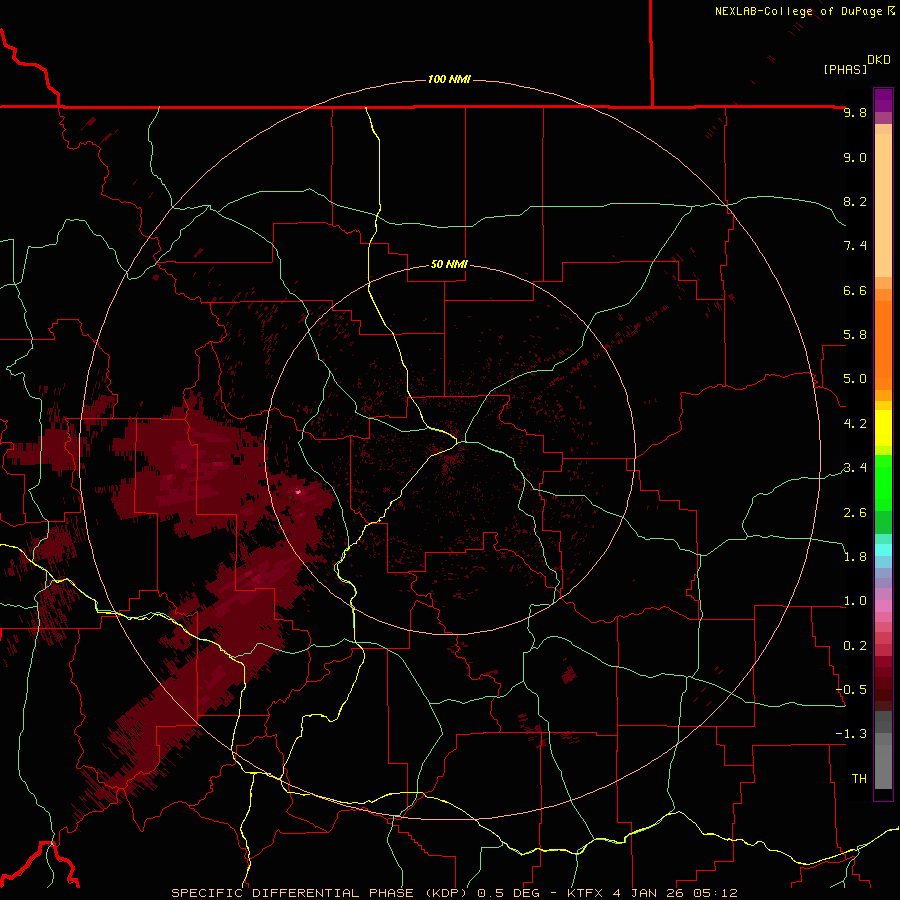
Task: Click the cyan segment of the color bar
Action: (x=883, y=550)
